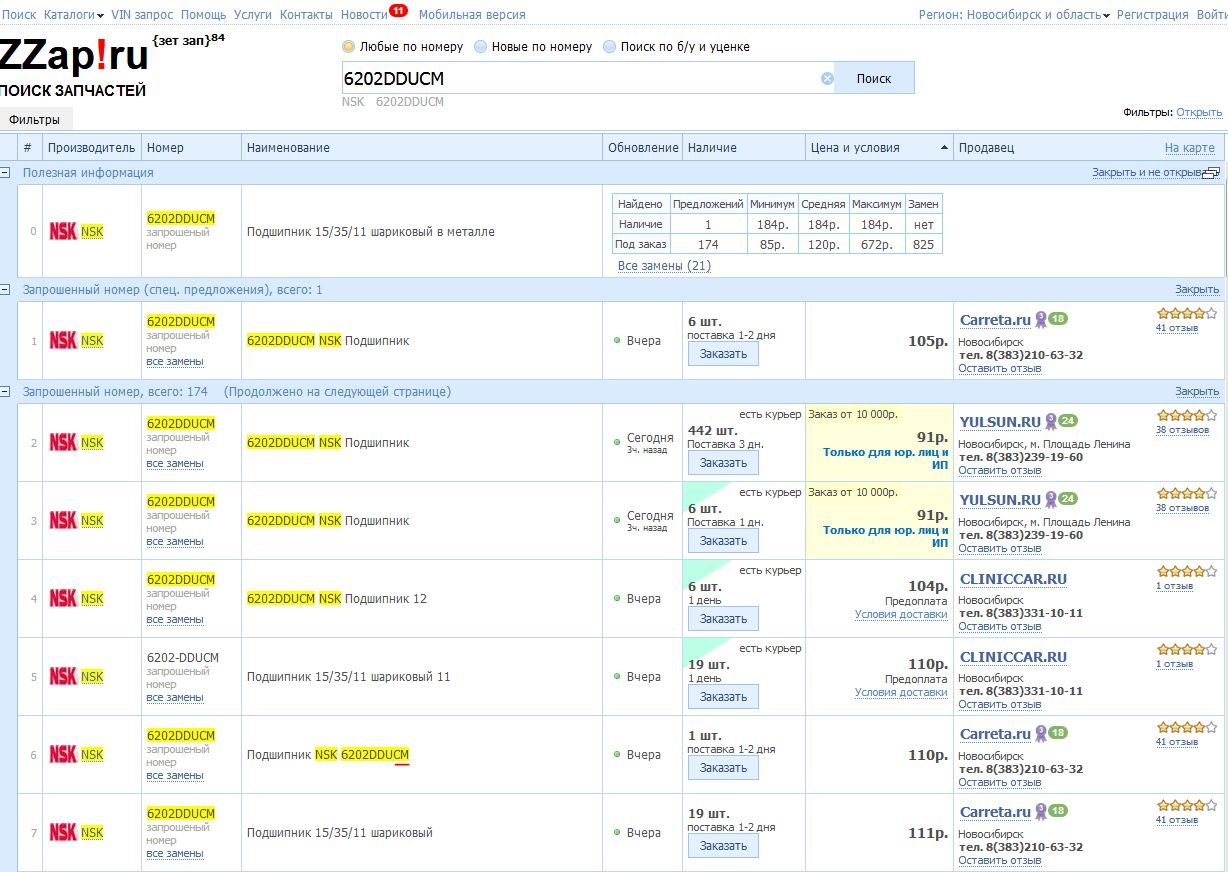This screenshot has height=872, width=1228.
Task: Click the star rating for CLINICCAR in row 5
Action: click(1187, 649)
